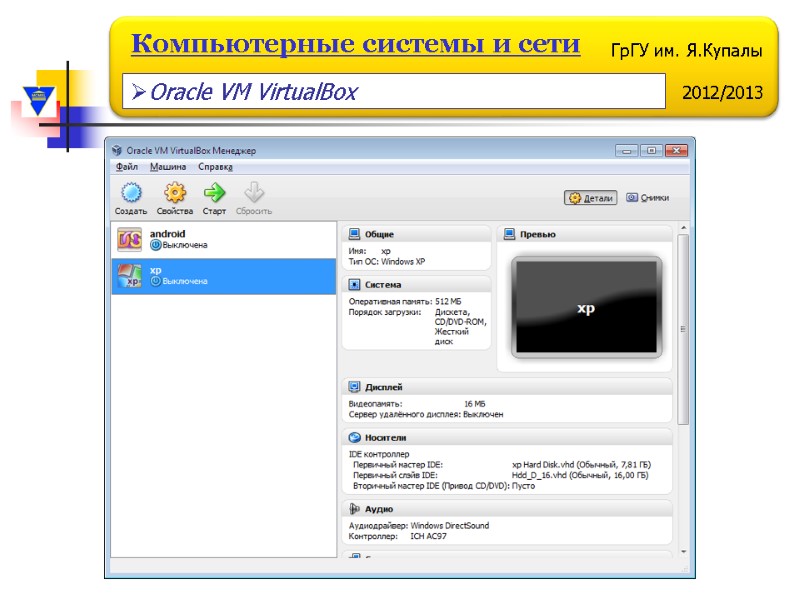Viewport: 800px width, 600px height.
Task: Click the slide's triangular logo emblem
Action: tap(39, 100)
